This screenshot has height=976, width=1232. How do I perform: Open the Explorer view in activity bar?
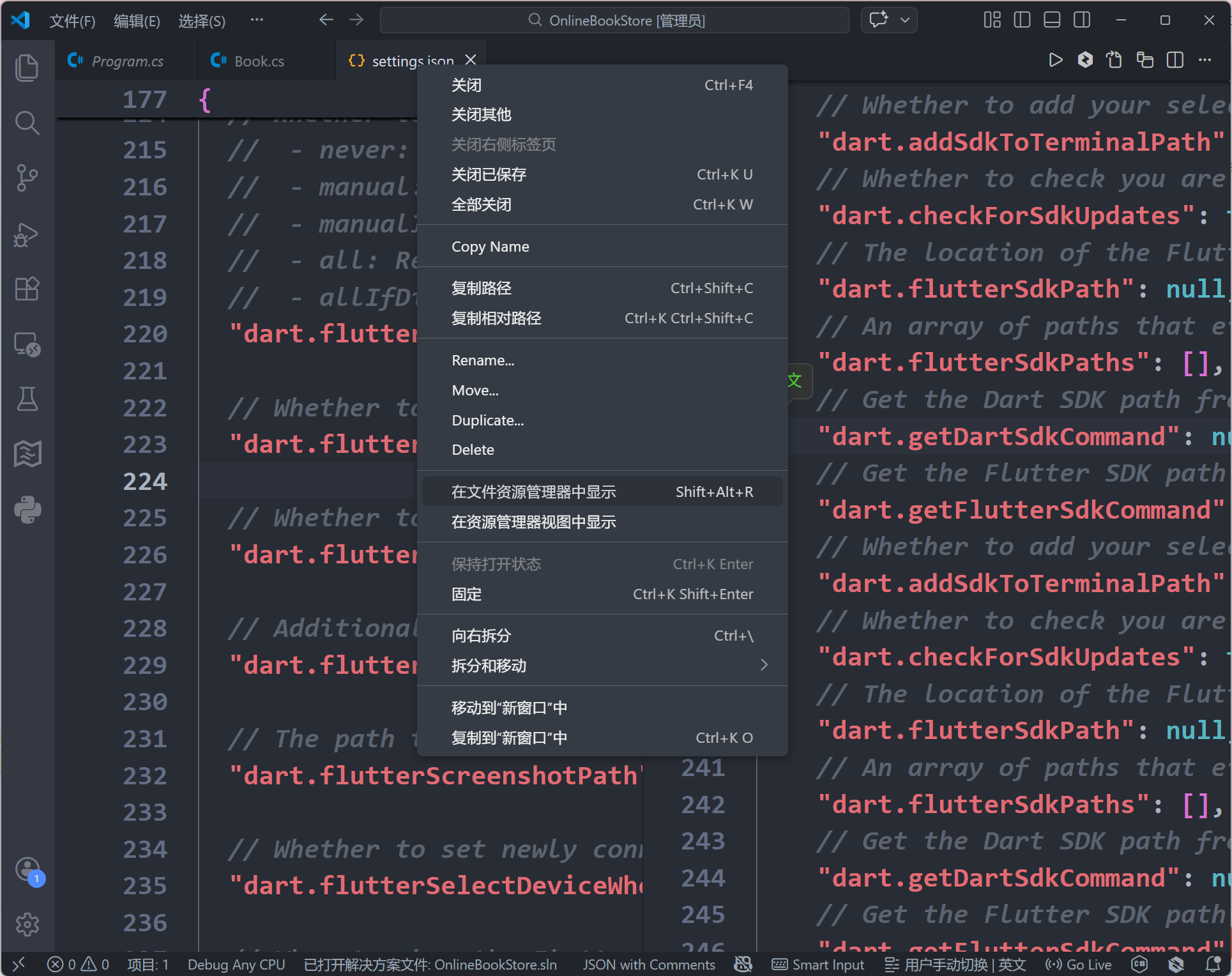(27, 68)
